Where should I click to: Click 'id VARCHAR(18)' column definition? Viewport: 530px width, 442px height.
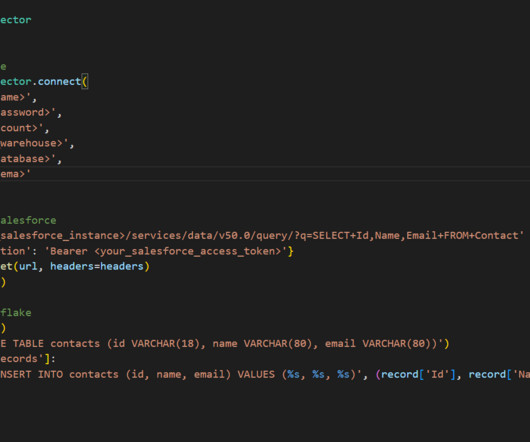pos(156,344)
